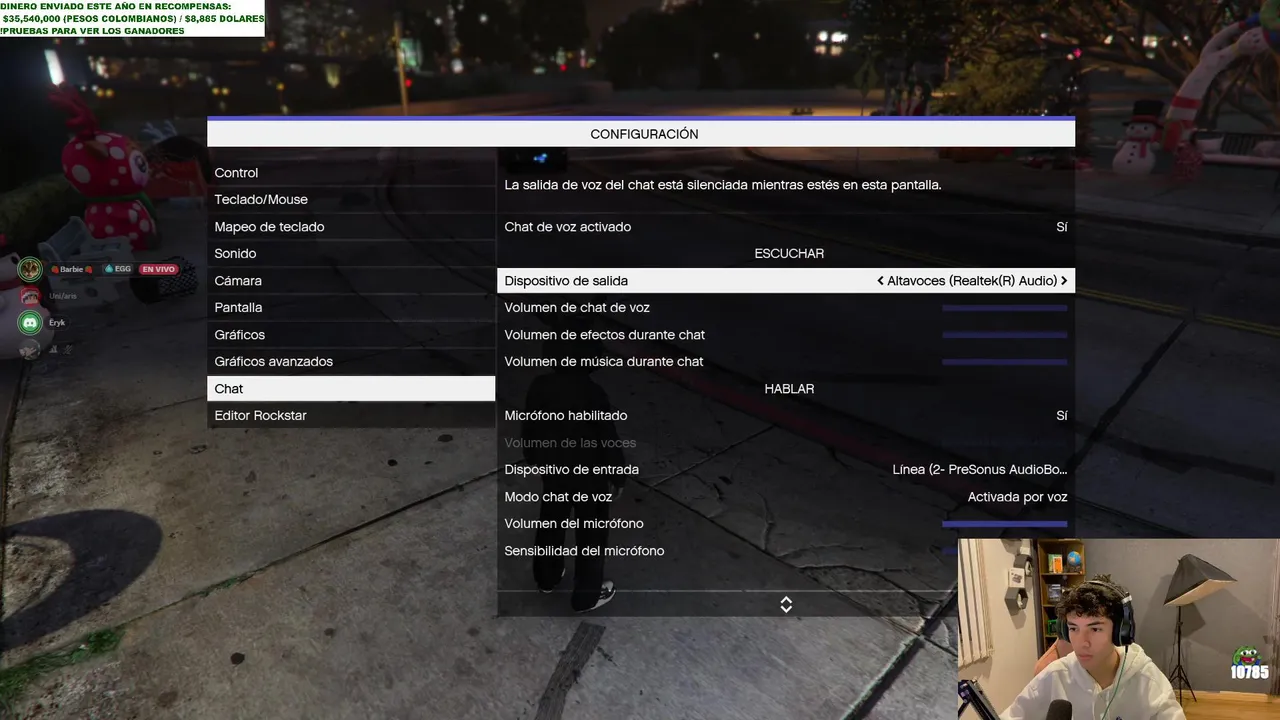
Task: Click the red EN VIVO live badge
Action: pos(158,269)
